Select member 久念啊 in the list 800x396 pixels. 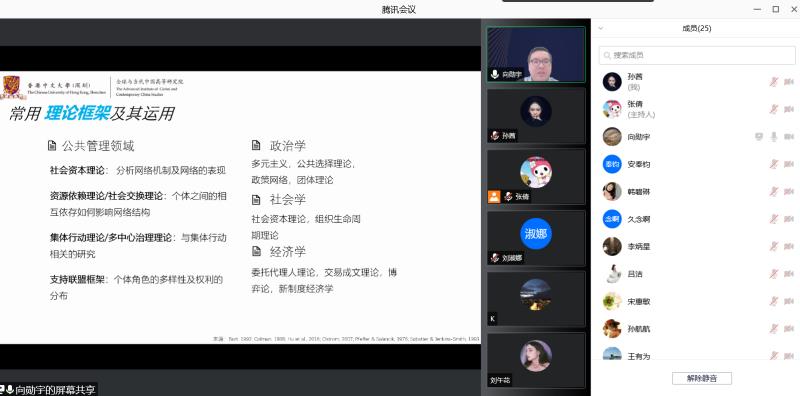[x=697, y=219]
